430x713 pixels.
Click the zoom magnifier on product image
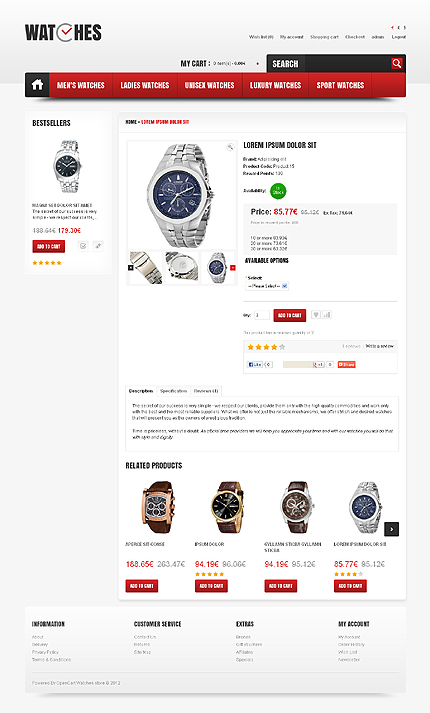coord(230,147)
